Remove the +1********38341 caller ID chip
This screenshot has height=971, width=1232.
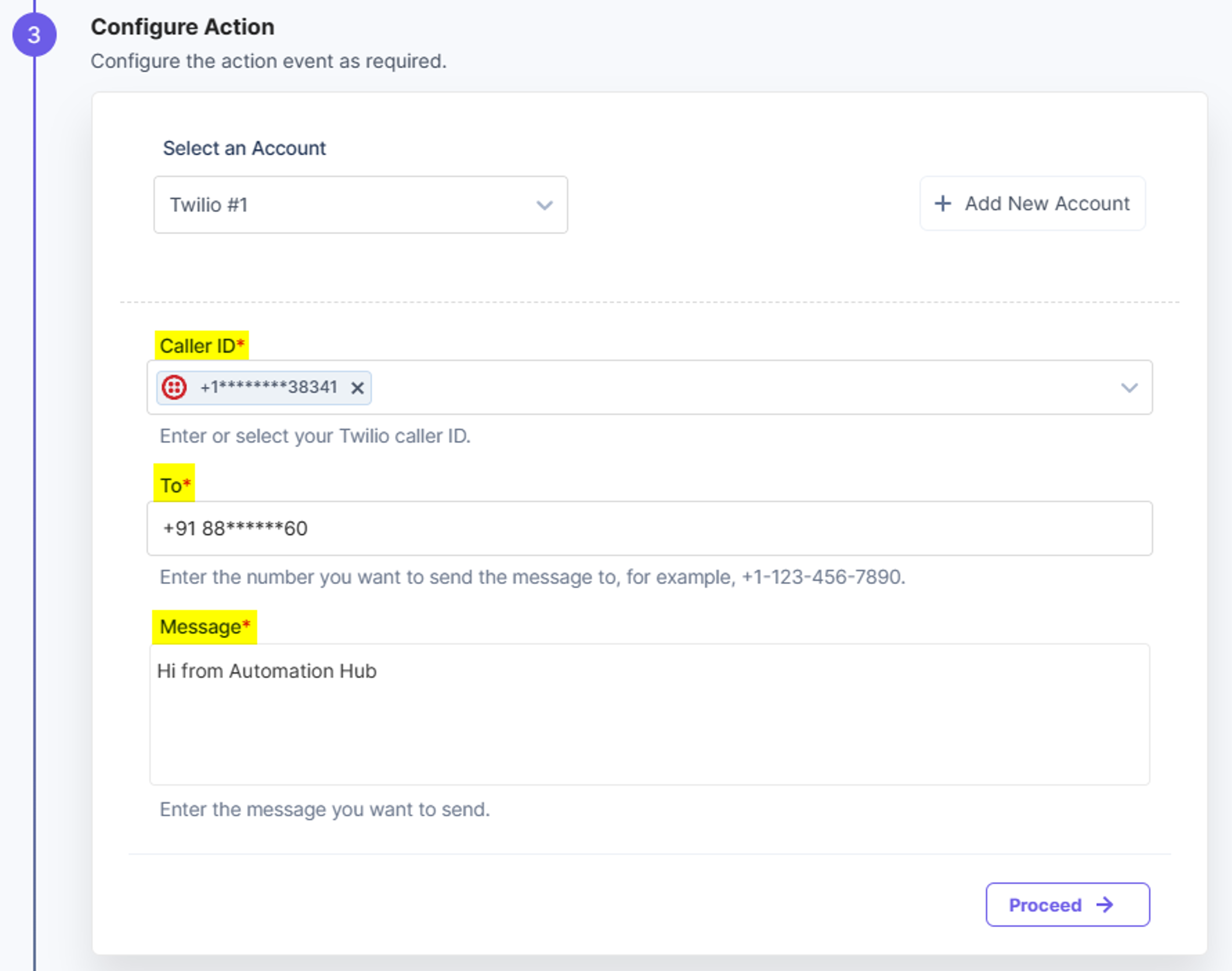tap(357, 388)
